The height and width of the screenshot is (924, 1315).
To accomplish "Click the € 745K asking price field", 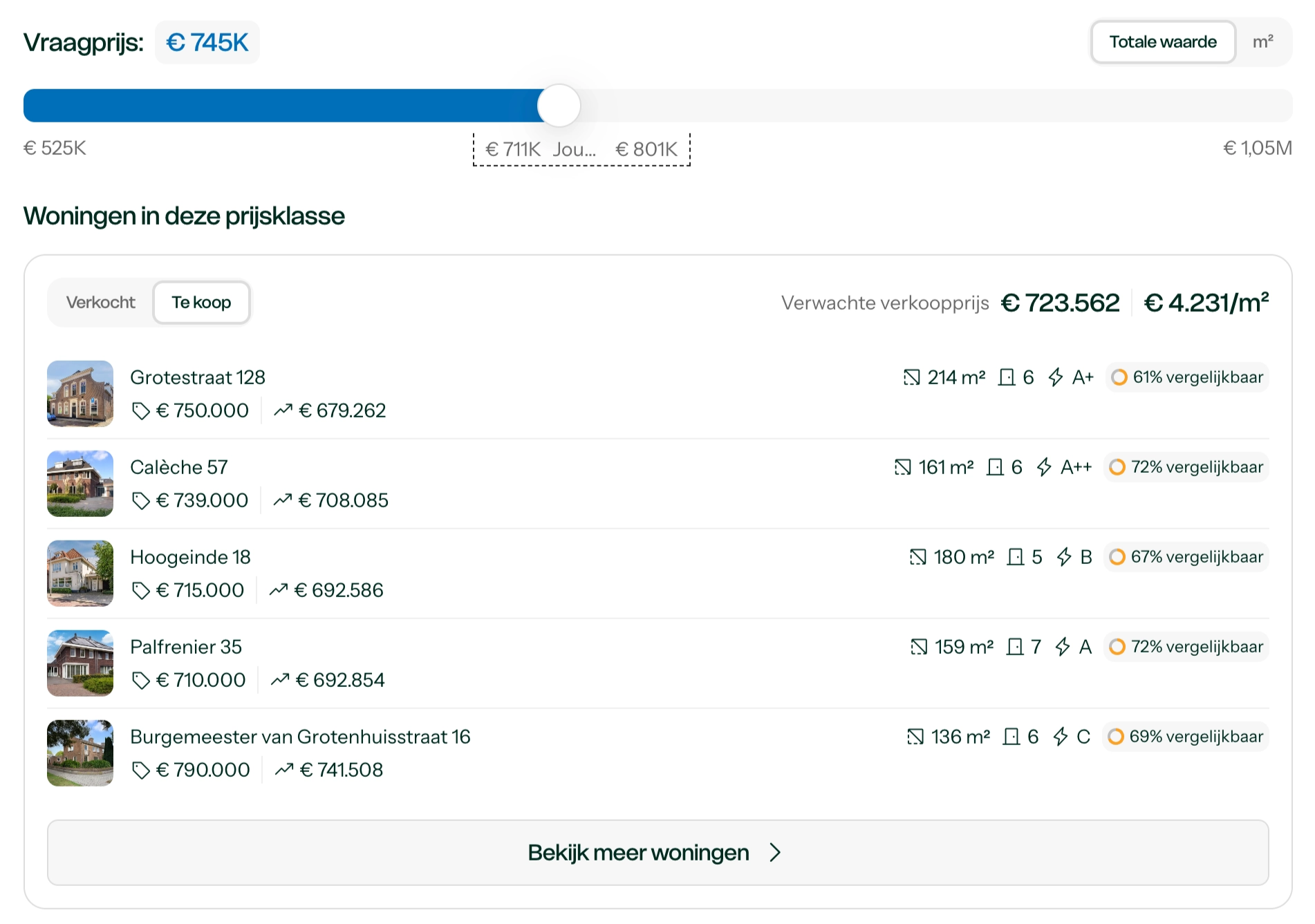I will tap(207, 42).
